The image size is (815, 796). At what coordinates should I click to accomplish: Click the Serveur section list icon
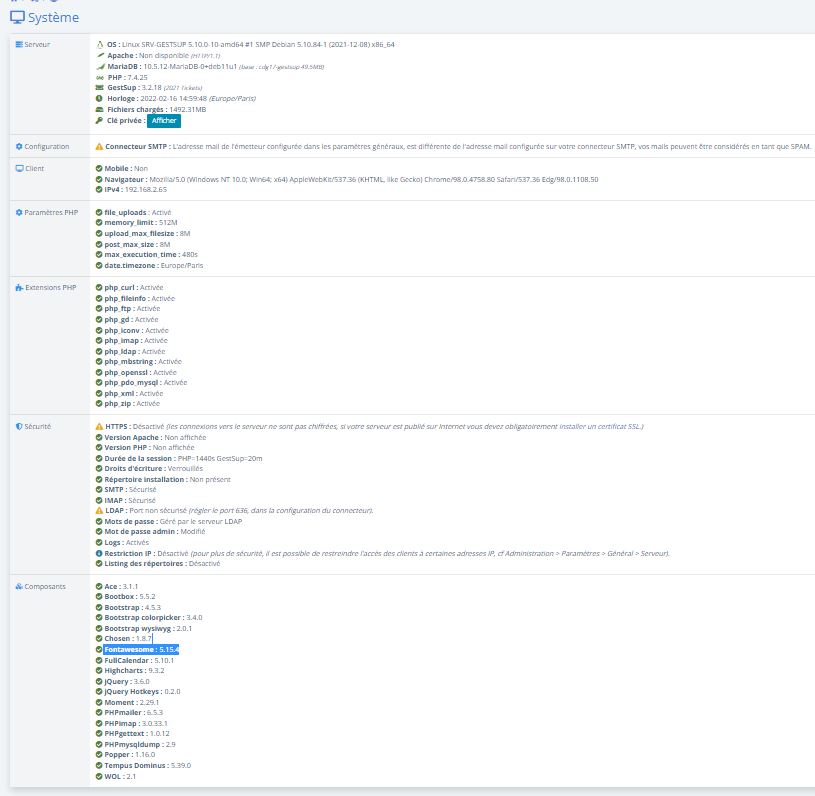pyautogui.click(x=19, y=44)
